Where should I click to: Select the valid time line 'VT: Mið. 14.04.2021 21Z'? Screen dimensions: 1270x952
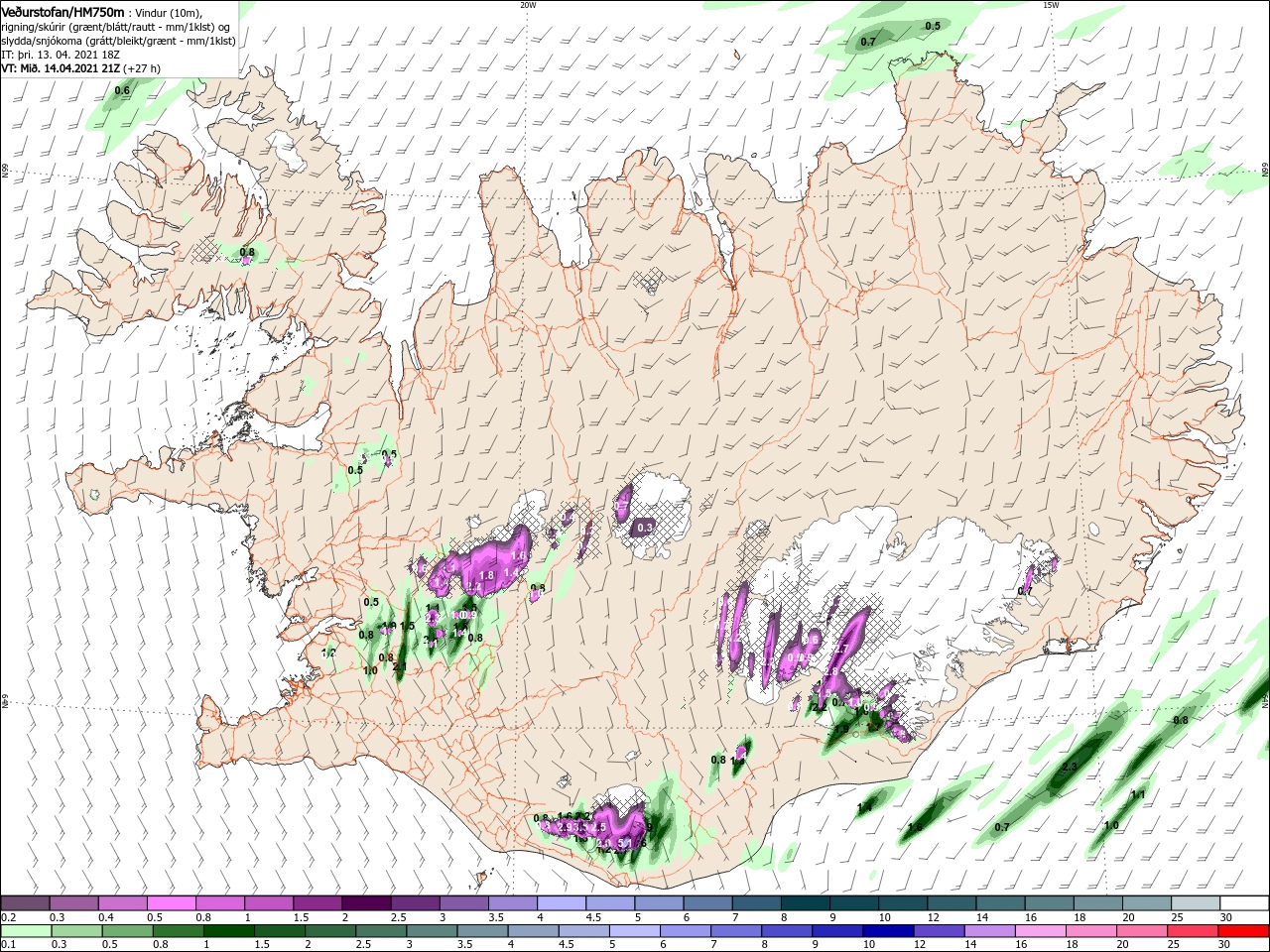point(61,68)
